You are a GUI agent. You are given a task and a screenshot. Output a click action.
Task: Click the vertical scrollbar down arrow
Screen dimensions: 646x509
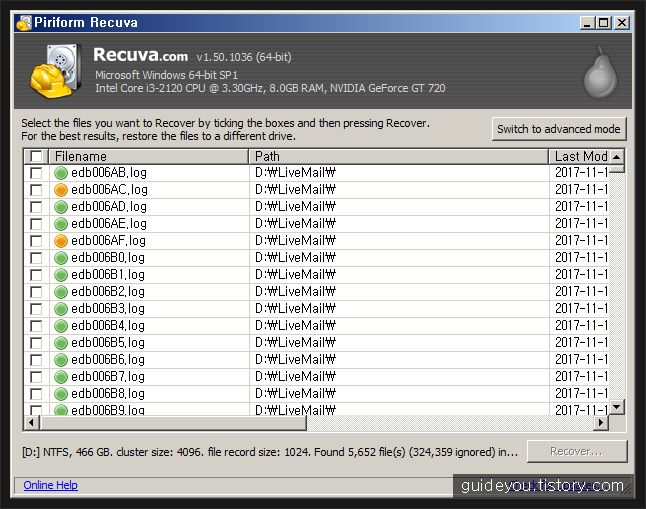(x=617, y=407)
